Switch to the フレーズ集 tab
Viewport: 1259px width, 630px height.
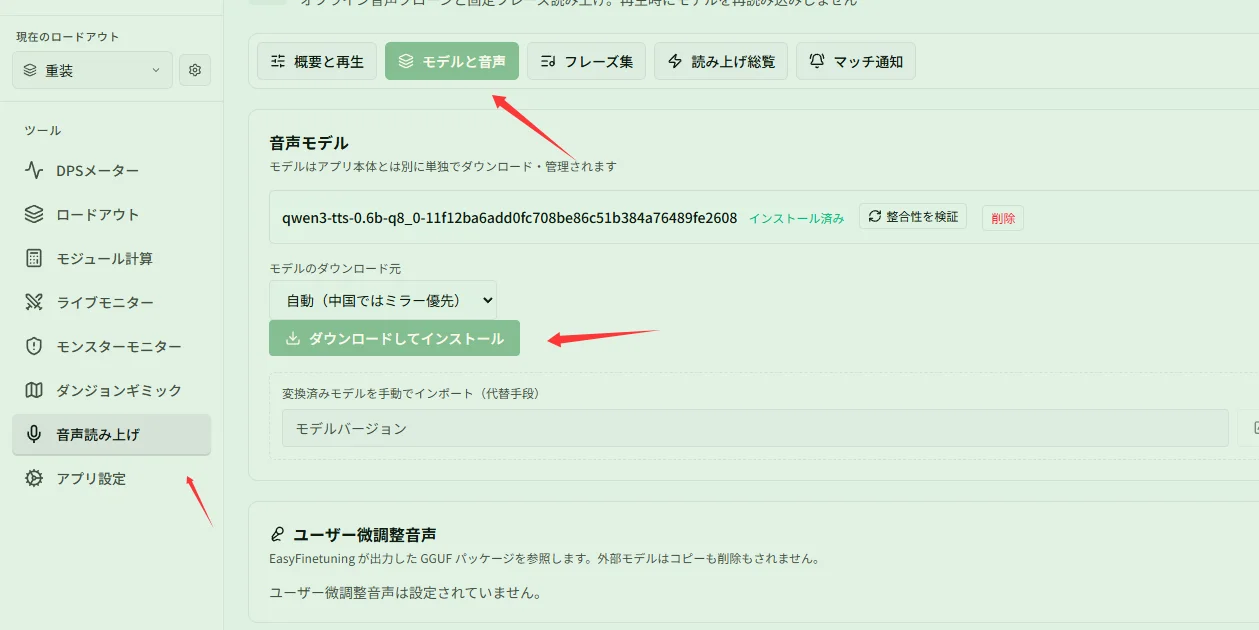(586, 61)
